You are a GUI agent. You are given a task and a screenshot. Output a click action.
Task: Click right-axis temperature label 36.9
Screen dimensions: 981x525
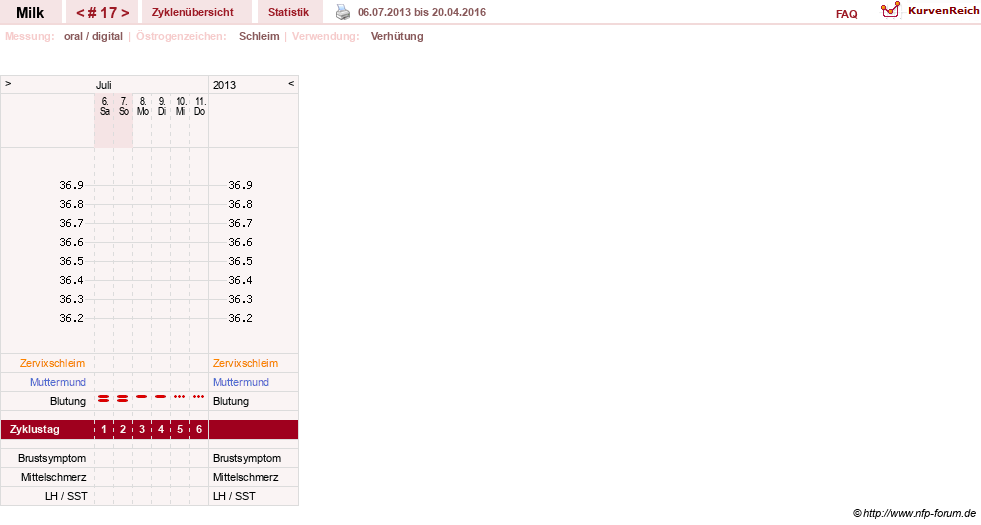point(240,185)
